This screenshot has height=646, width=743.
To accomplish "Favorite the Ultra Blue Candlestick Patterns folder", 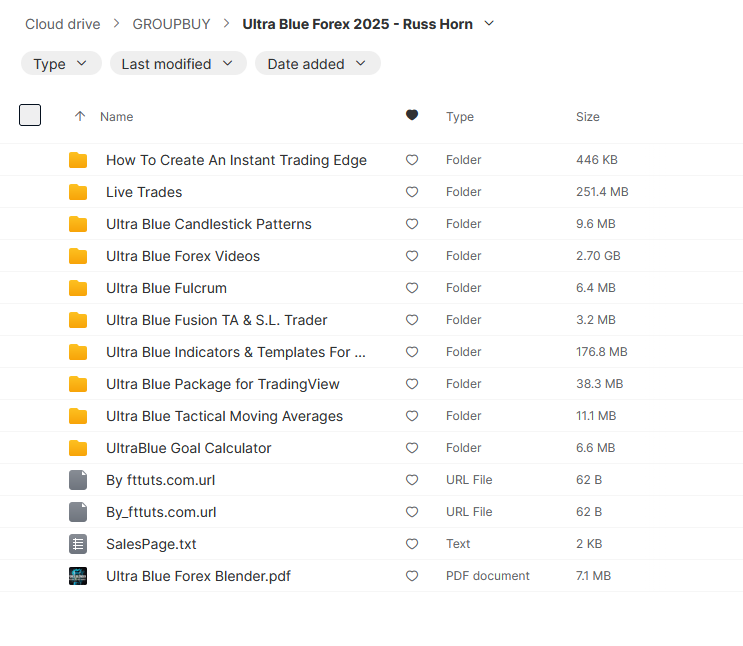I will coord(412,224).
